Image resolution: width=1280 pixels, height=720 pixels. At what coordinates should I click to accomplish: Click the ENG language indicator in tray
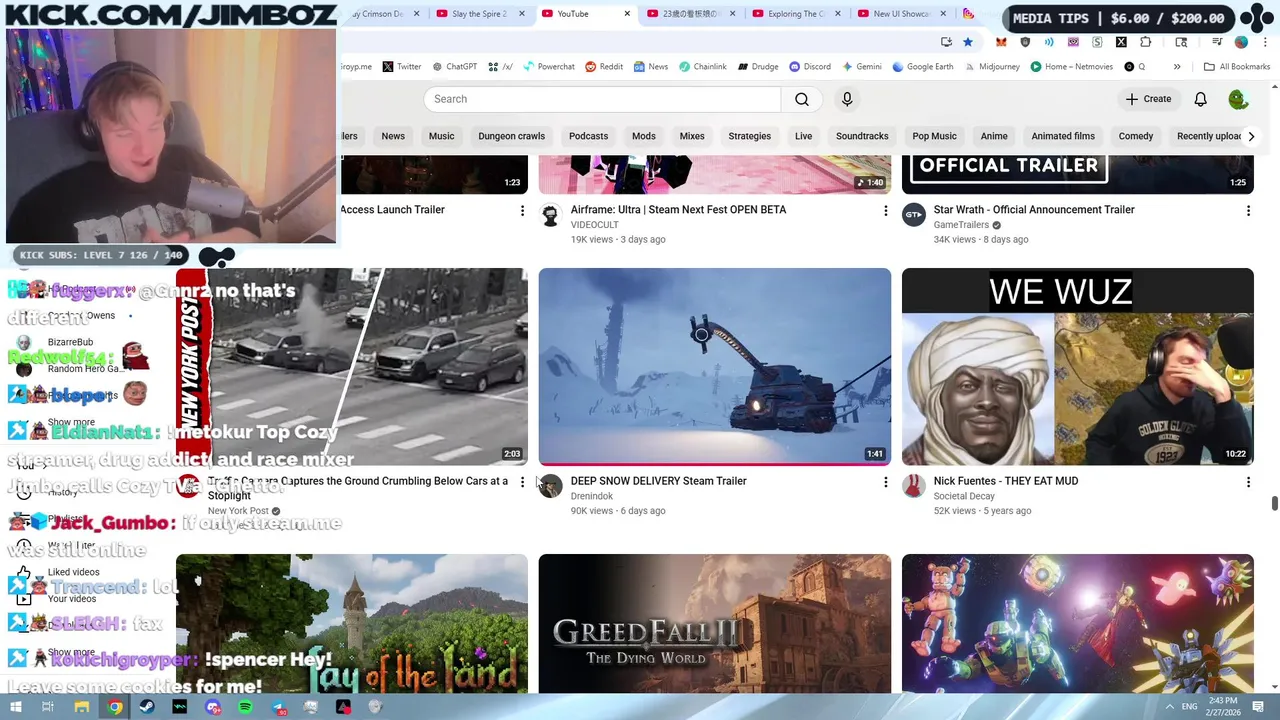pos(1190,707)
